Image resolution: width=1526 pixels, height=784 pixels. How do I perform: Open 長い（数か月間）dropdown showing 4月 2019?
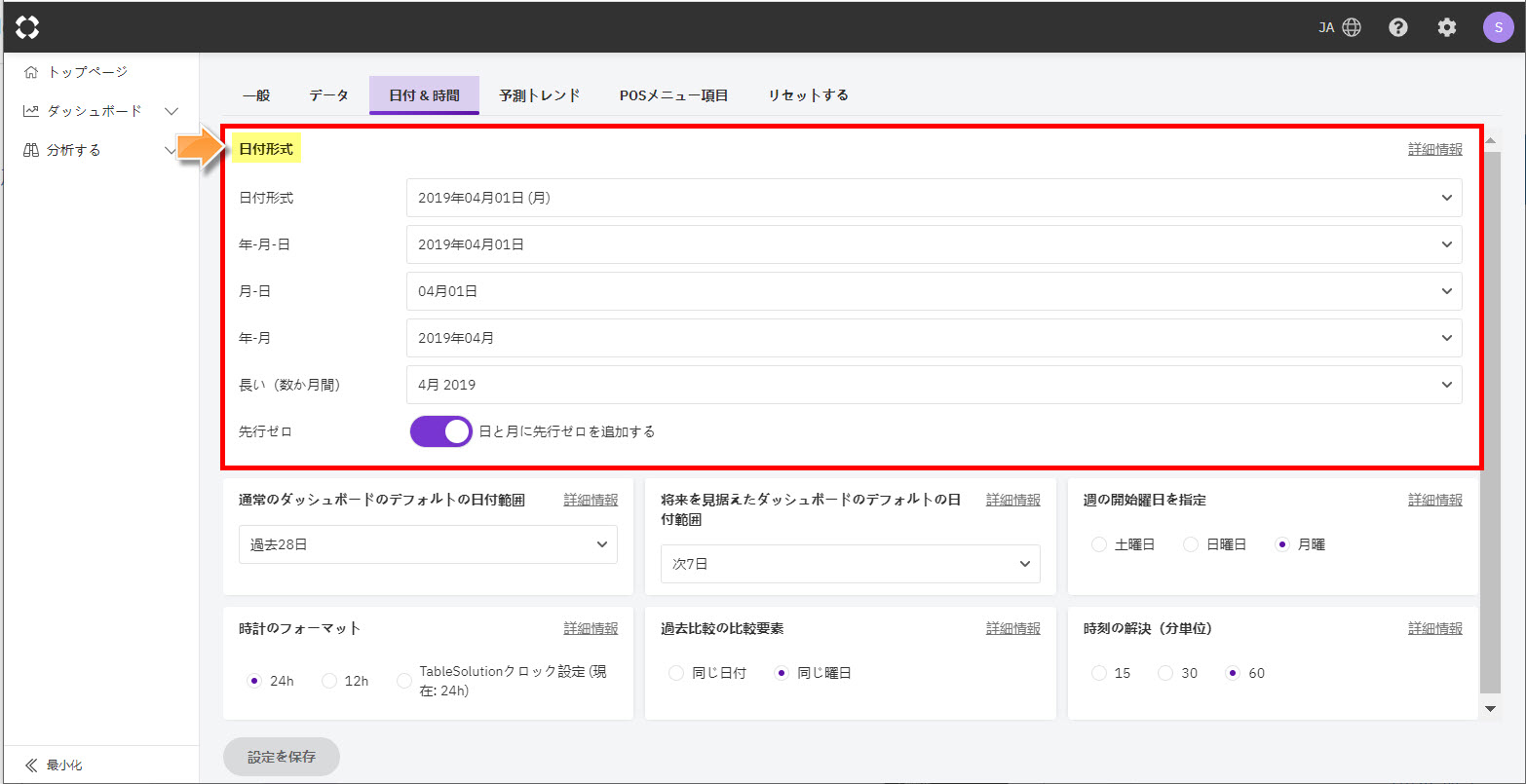[x=934, y=385]
